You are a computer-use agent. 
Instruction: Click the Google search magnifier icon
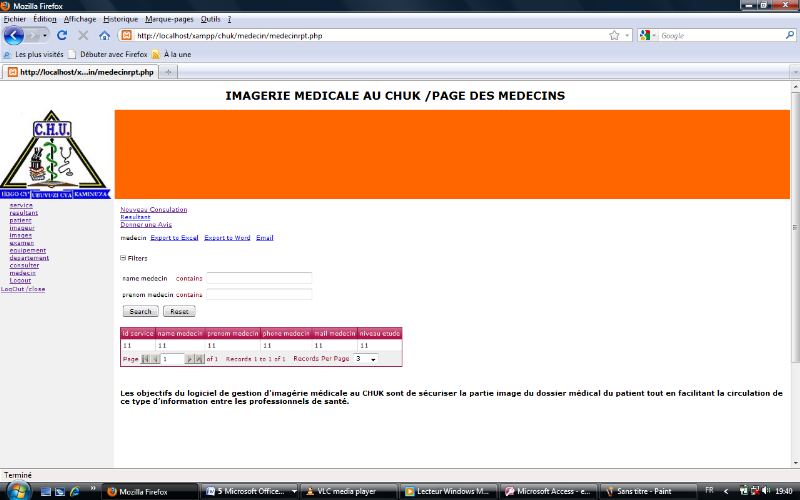tap(790, 35)
